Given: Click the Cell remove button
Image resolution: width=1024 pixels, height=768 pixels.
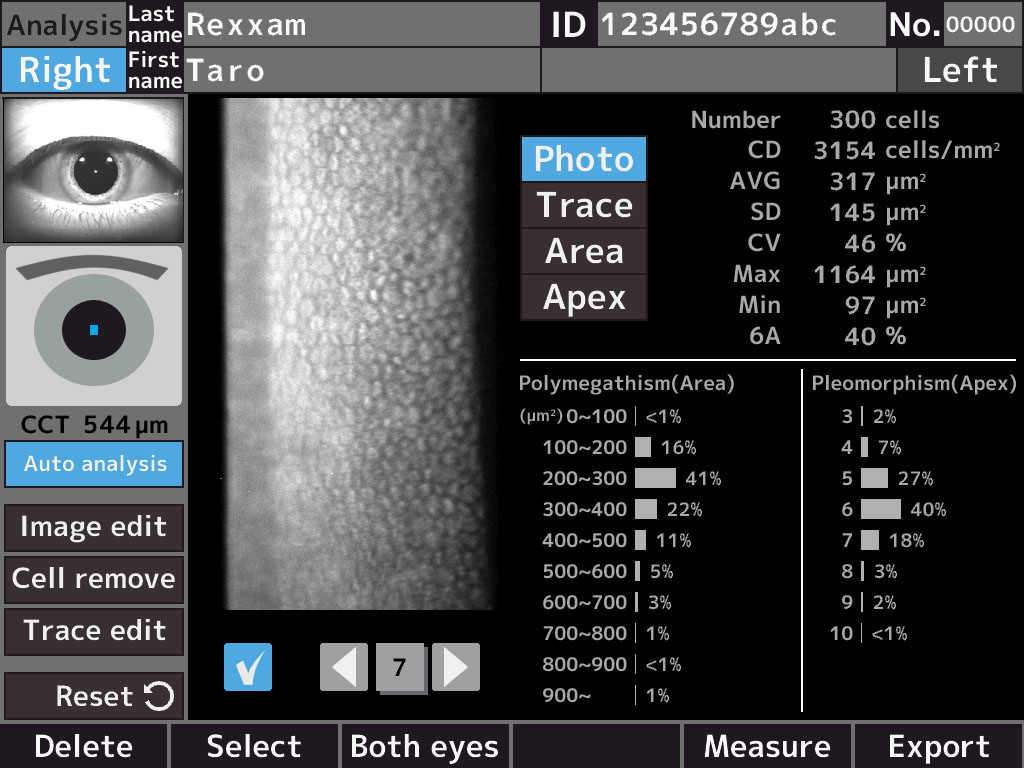Looking at the screenshot, I should [94, 579].
